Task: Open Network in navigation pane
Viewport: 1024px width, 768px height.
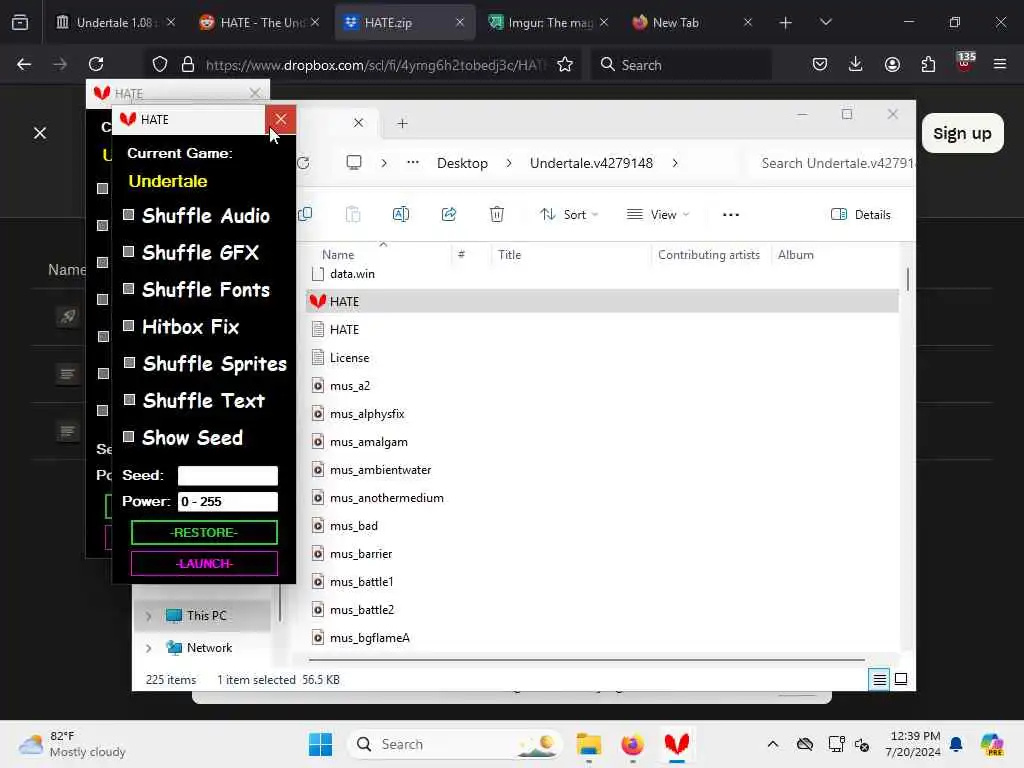Action: [x=209, y=648]
